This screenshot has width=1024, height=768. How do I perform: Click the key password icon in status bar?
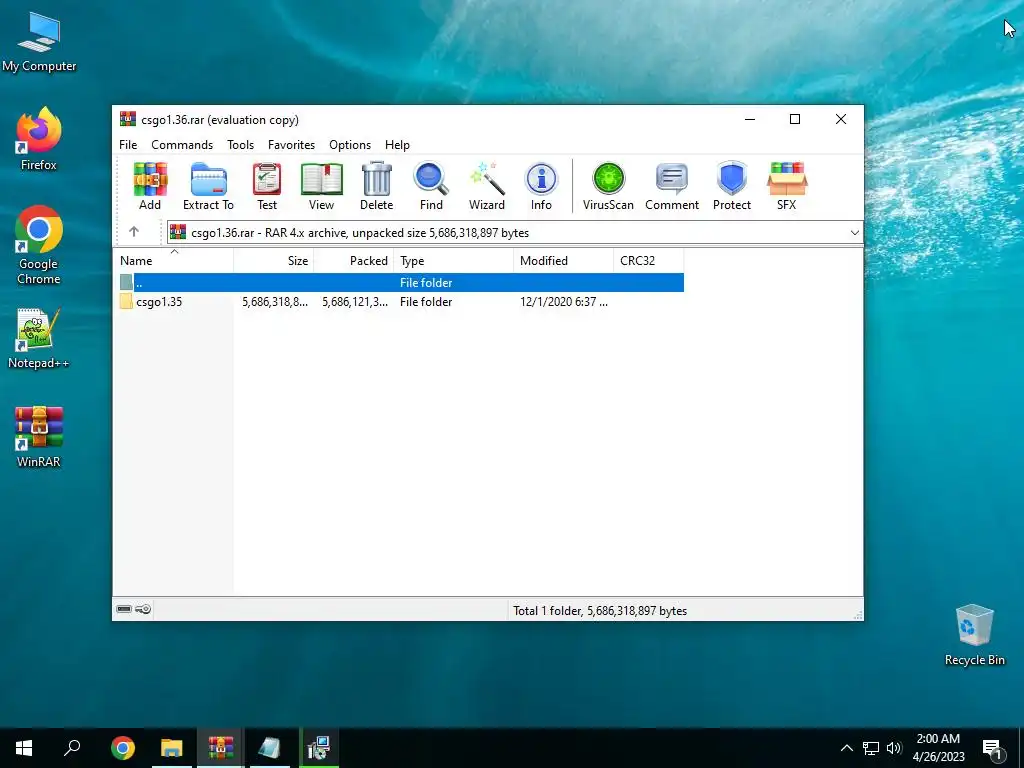pyautogui.click(x=144, y=609)
